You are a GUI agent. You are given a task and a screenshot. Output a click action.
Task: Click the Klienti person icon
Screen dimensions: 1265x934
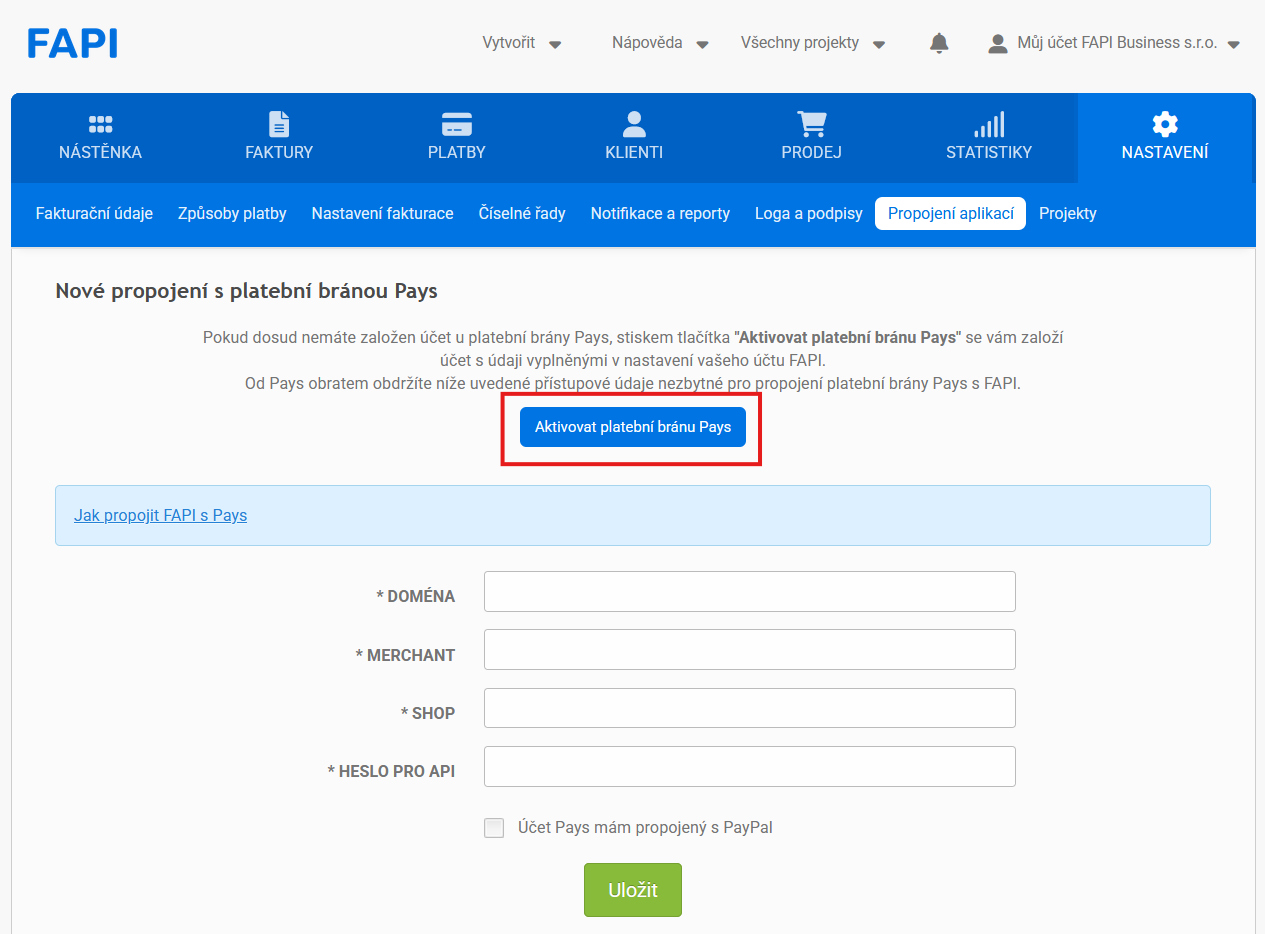tap(634, 124)
